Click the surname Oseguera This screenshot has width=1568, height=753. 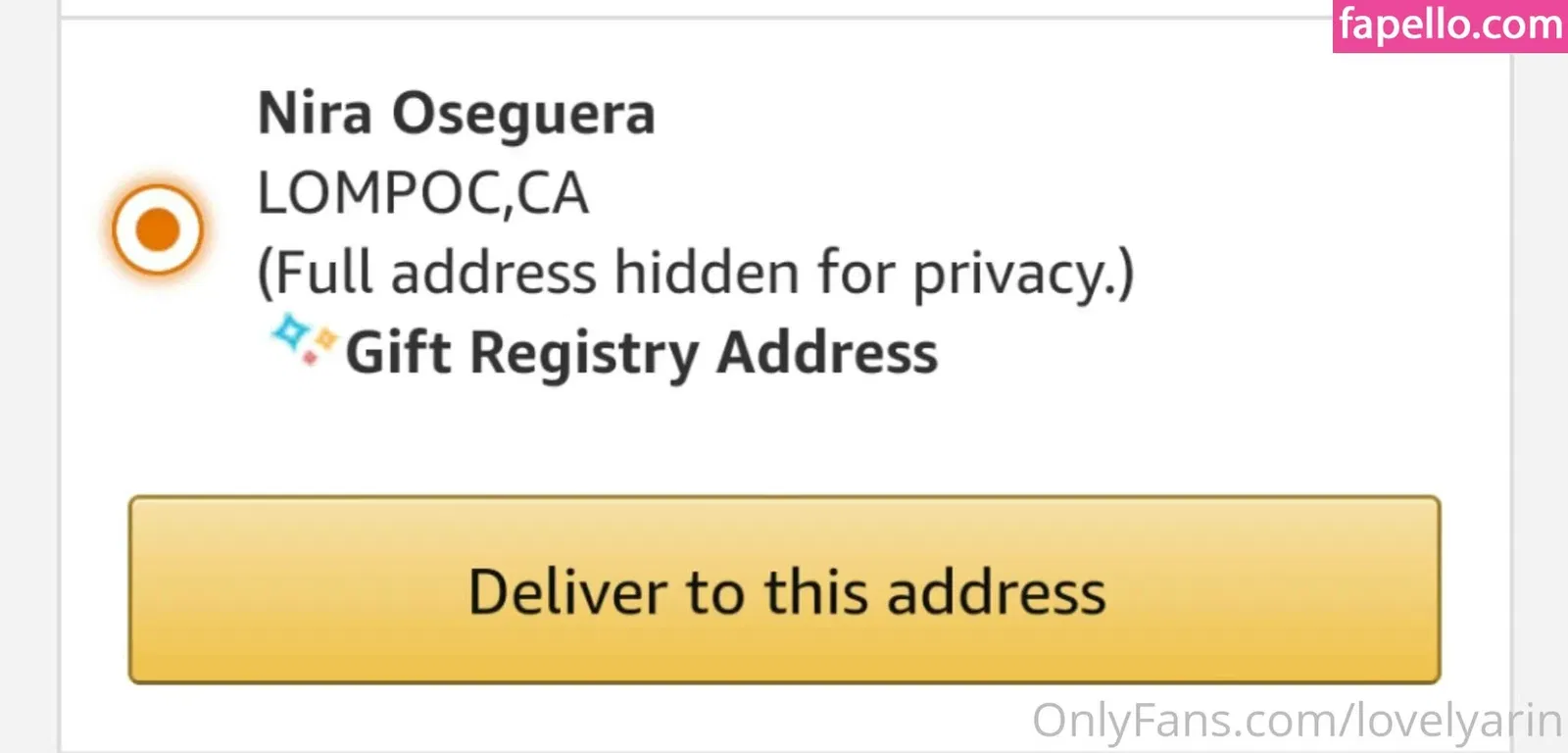523,114
